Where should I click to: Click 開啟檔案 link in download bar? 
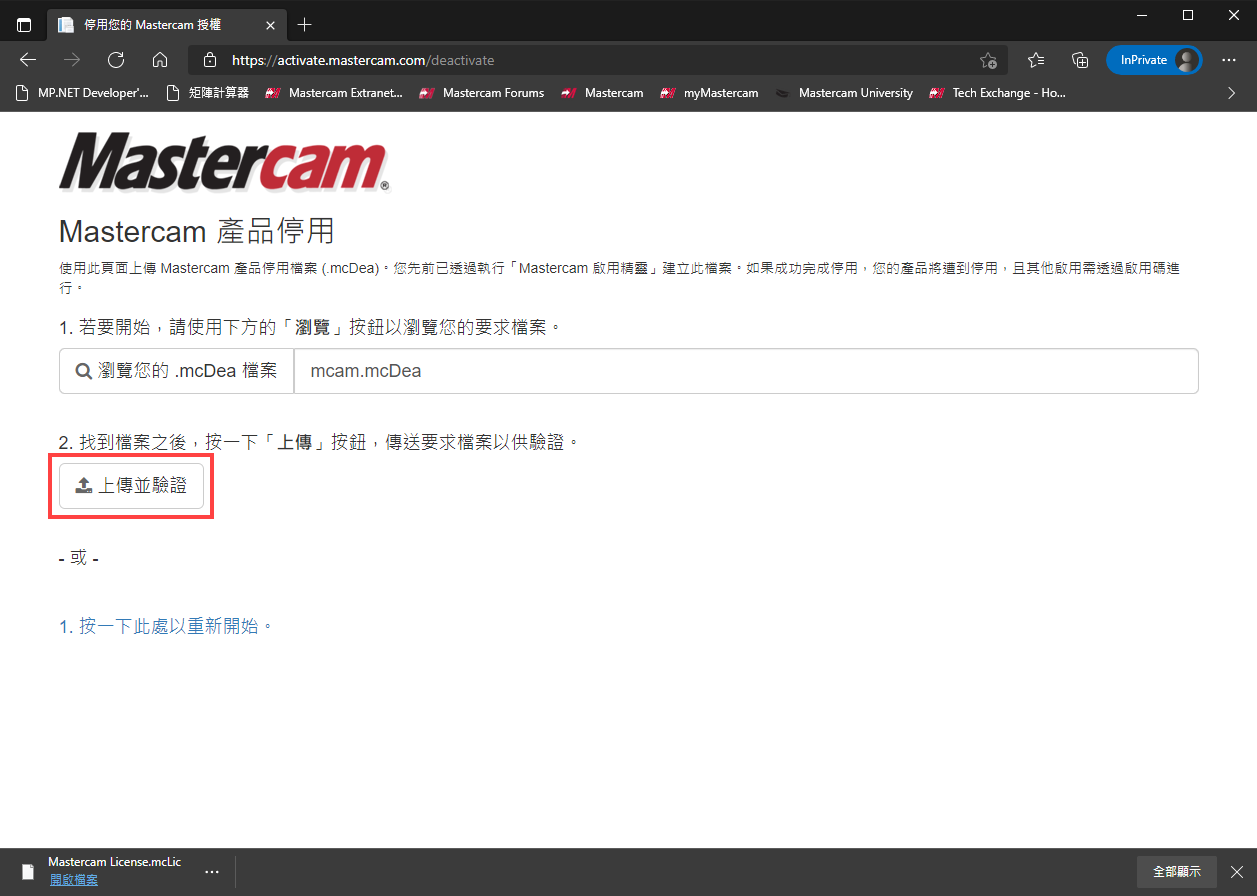(74, 880)
